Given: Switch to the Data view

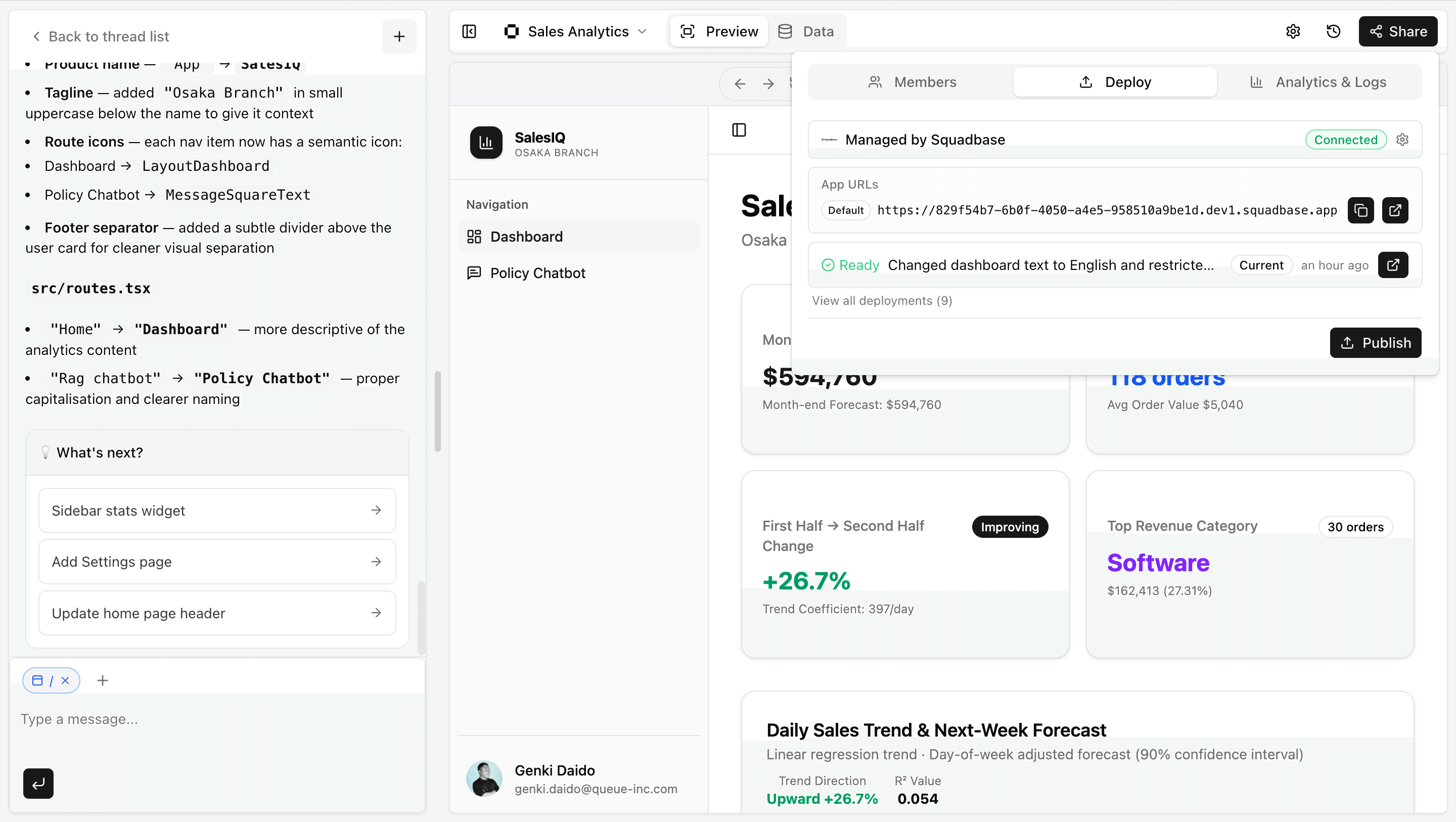Looking at the screenshot, I should tap(806, 32).
